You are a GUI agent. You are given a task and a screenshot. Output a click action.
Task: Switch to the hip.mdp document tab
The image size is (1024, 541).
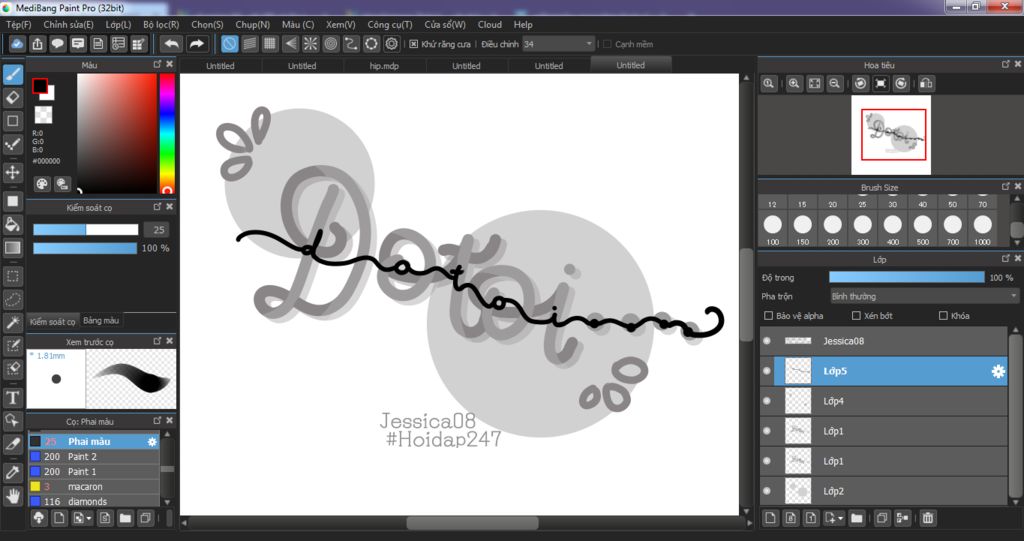tap(384, 65)
